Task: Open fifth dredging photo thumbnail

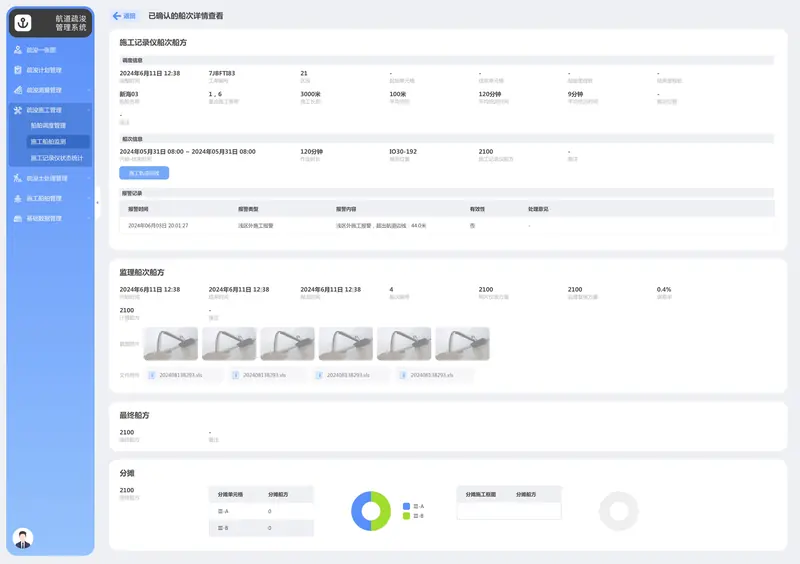Action: (x=404, y=344)
